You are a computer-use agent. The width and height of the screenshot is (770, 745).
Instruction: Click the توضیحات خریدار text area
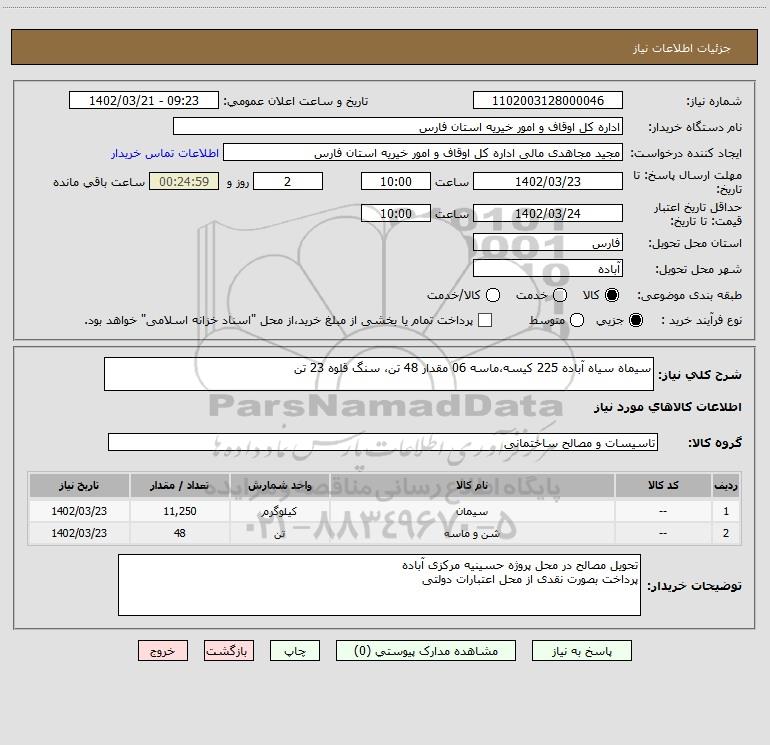click(x=379, y=585)
